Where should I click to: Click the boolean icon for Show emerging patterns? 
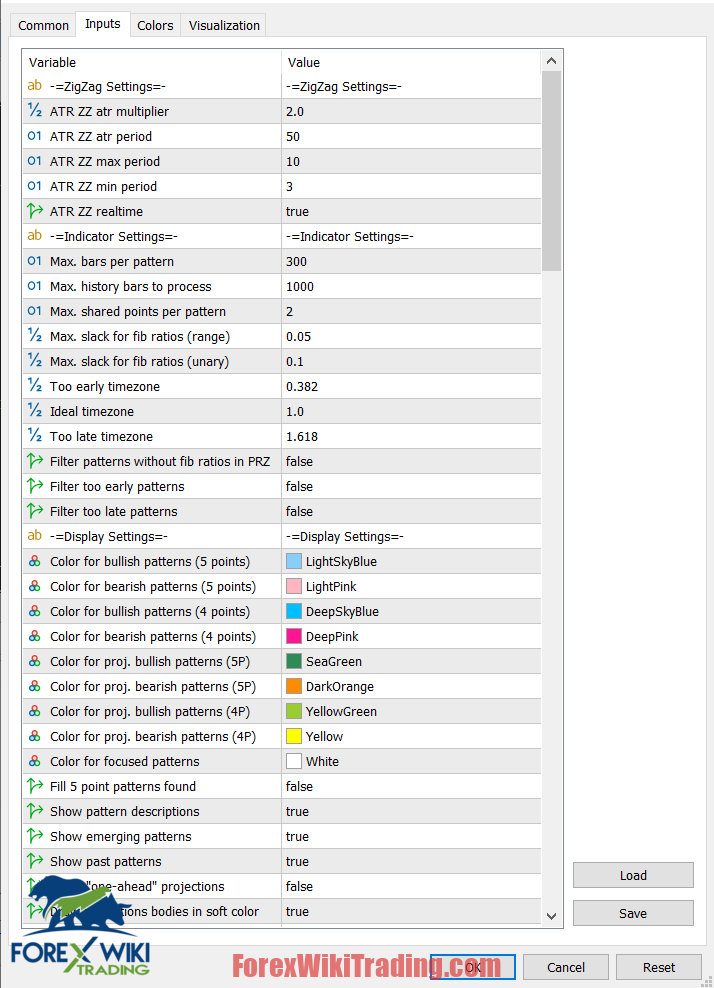click(x=35, y=836)
